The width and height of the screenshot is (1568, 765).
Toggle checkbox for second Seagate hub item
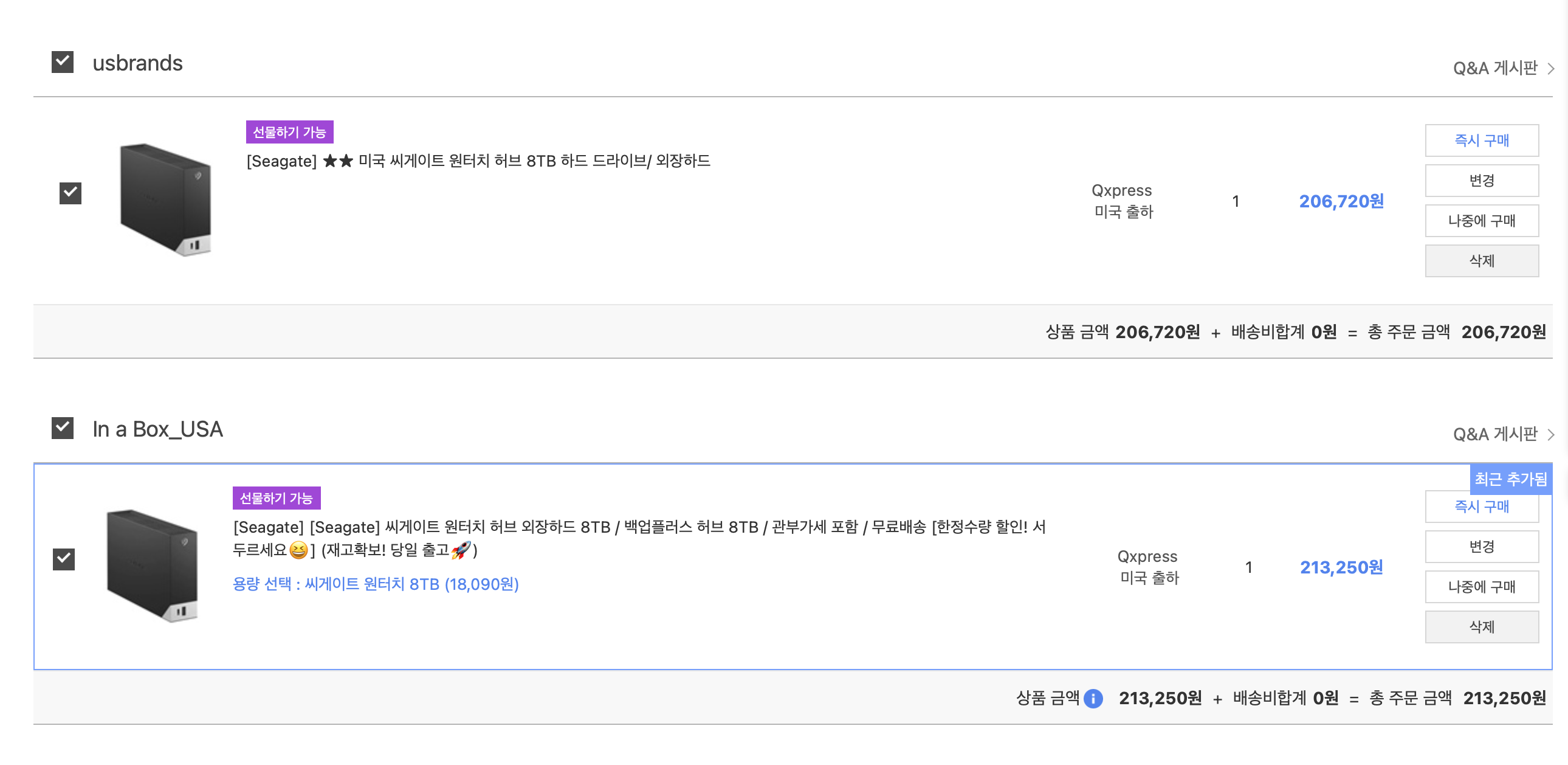[x=64, y=558]
